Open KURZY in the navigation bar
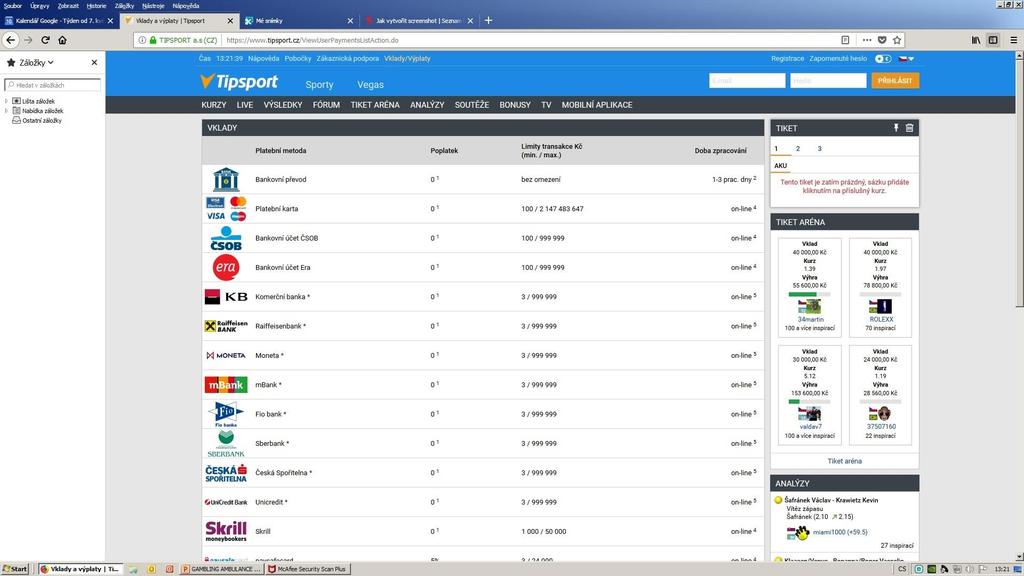Screen dimensions: 1024x576 click(214, 105)
